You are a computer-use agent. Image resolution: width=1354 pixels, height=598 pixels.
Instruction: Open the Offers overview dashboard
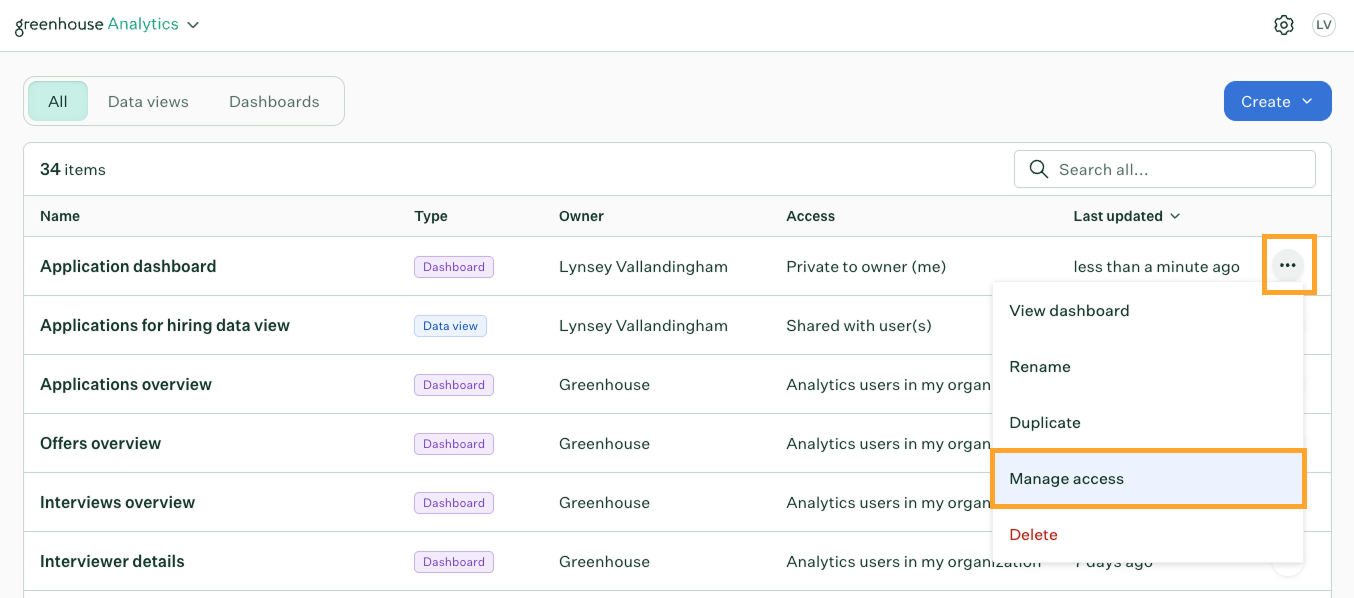tap(100, 443)
